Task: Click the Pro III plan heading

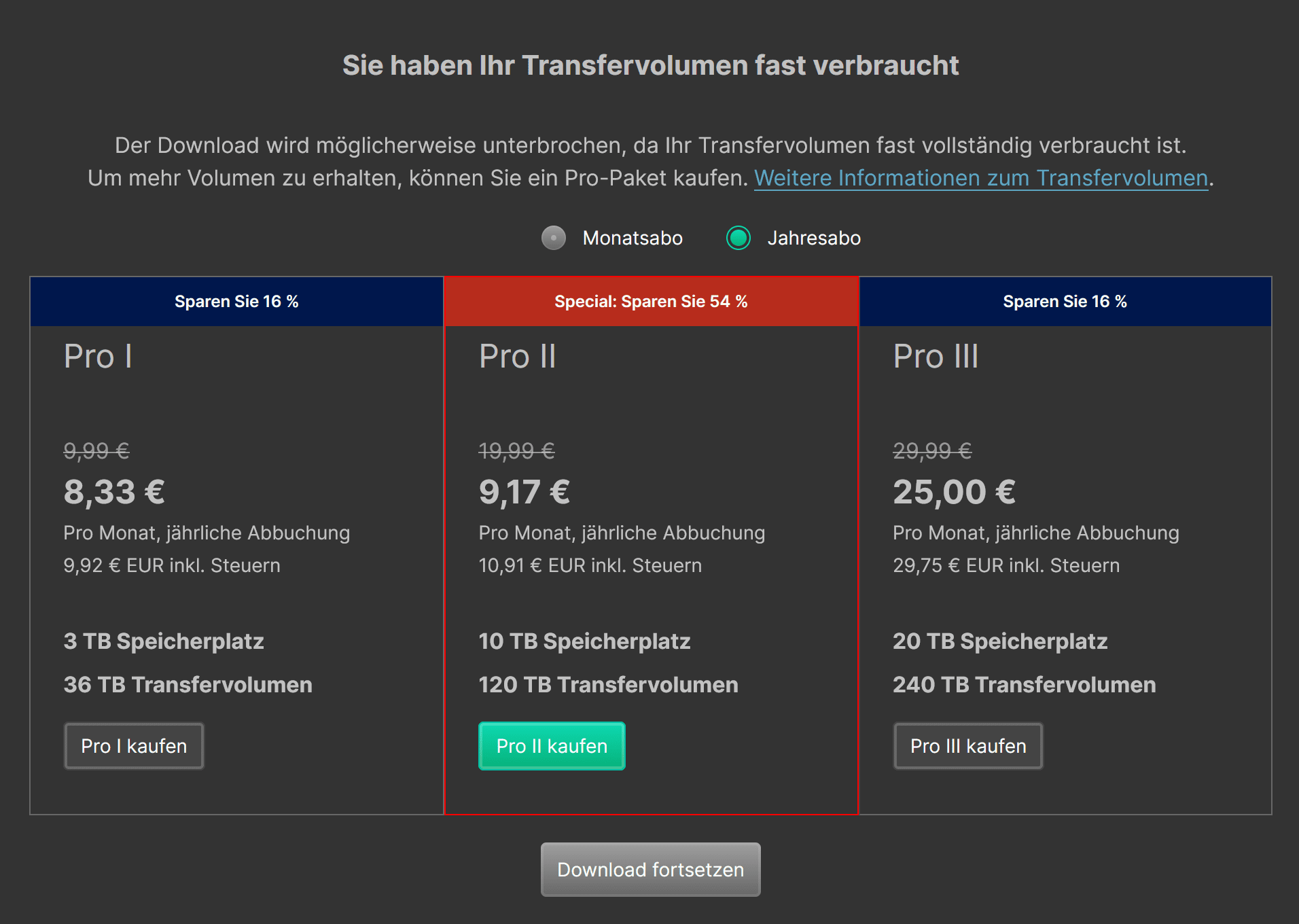Action: coord(936,357)
